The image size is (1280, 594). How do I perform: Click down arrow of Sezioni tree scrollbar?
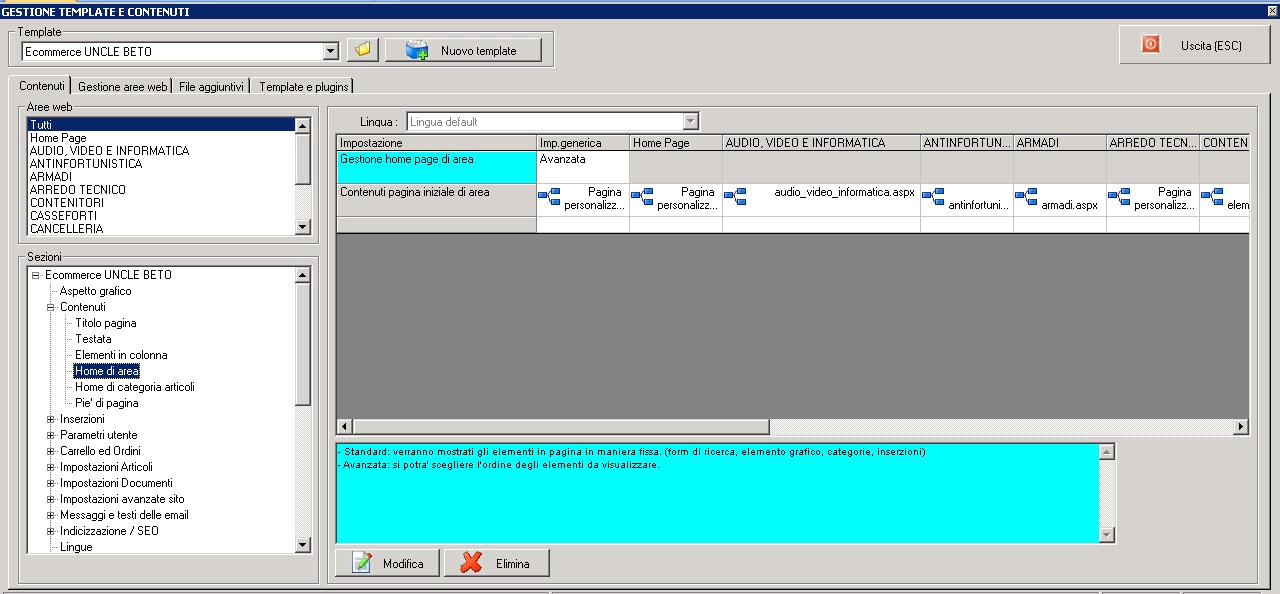[303, 545]
